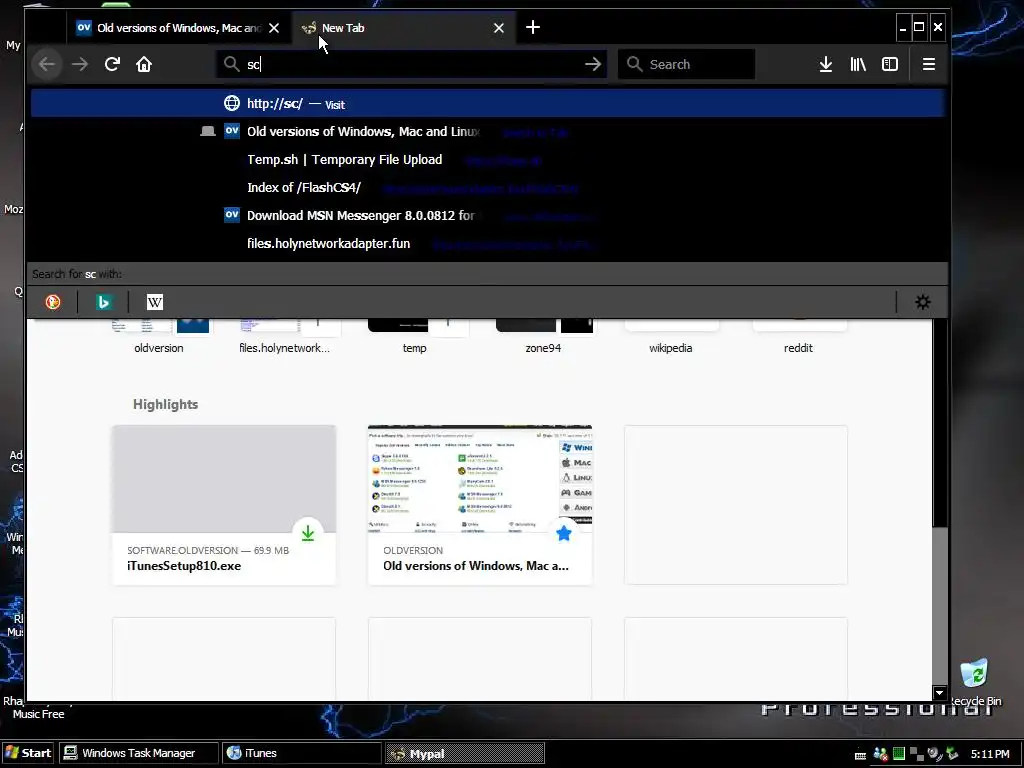This screenshot has width=1024, height=768.
Task: Reload the current page
Action: click(112, 64)
